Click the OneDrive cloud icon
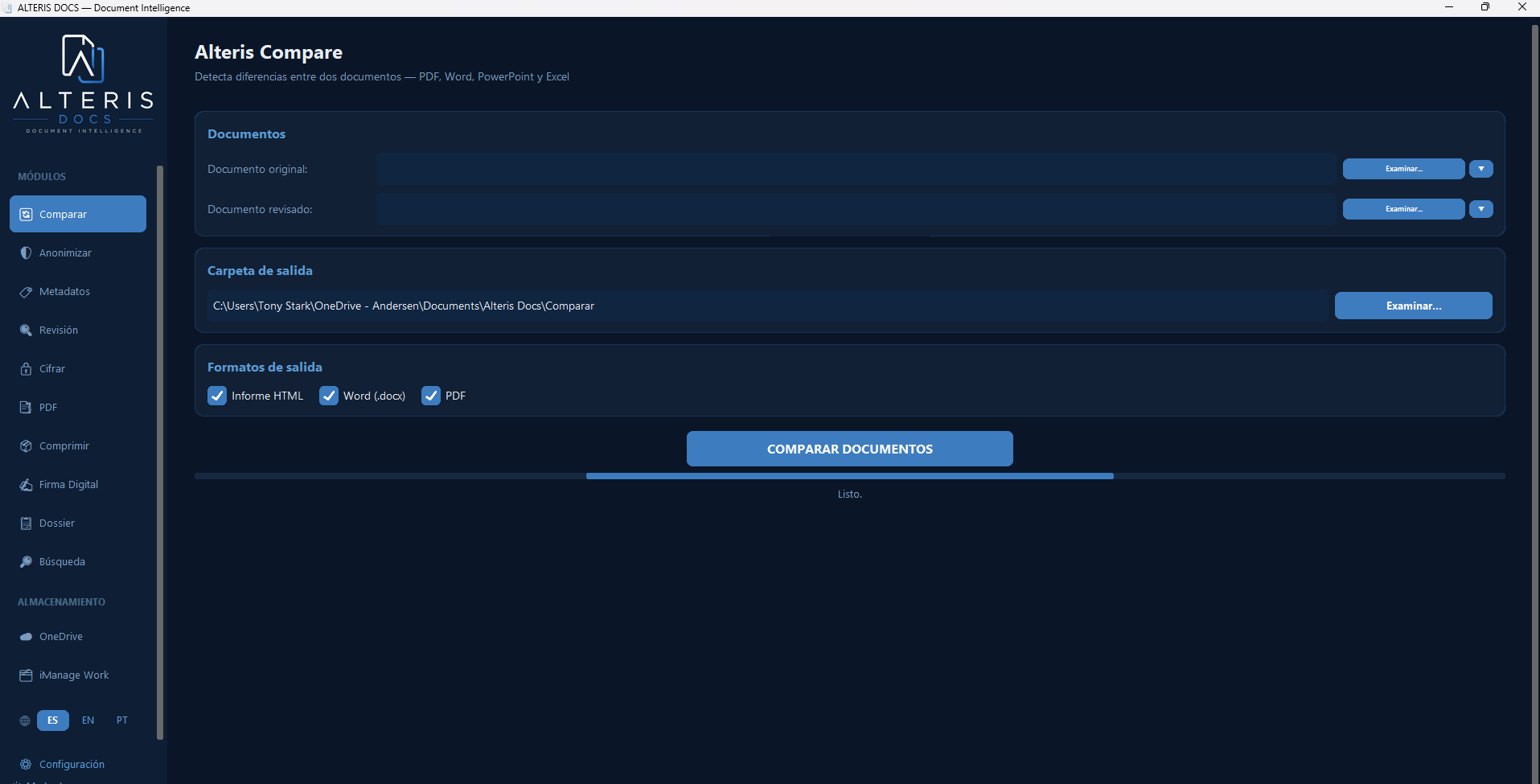Screen dimensions: 1540x784 coord(26,637)
